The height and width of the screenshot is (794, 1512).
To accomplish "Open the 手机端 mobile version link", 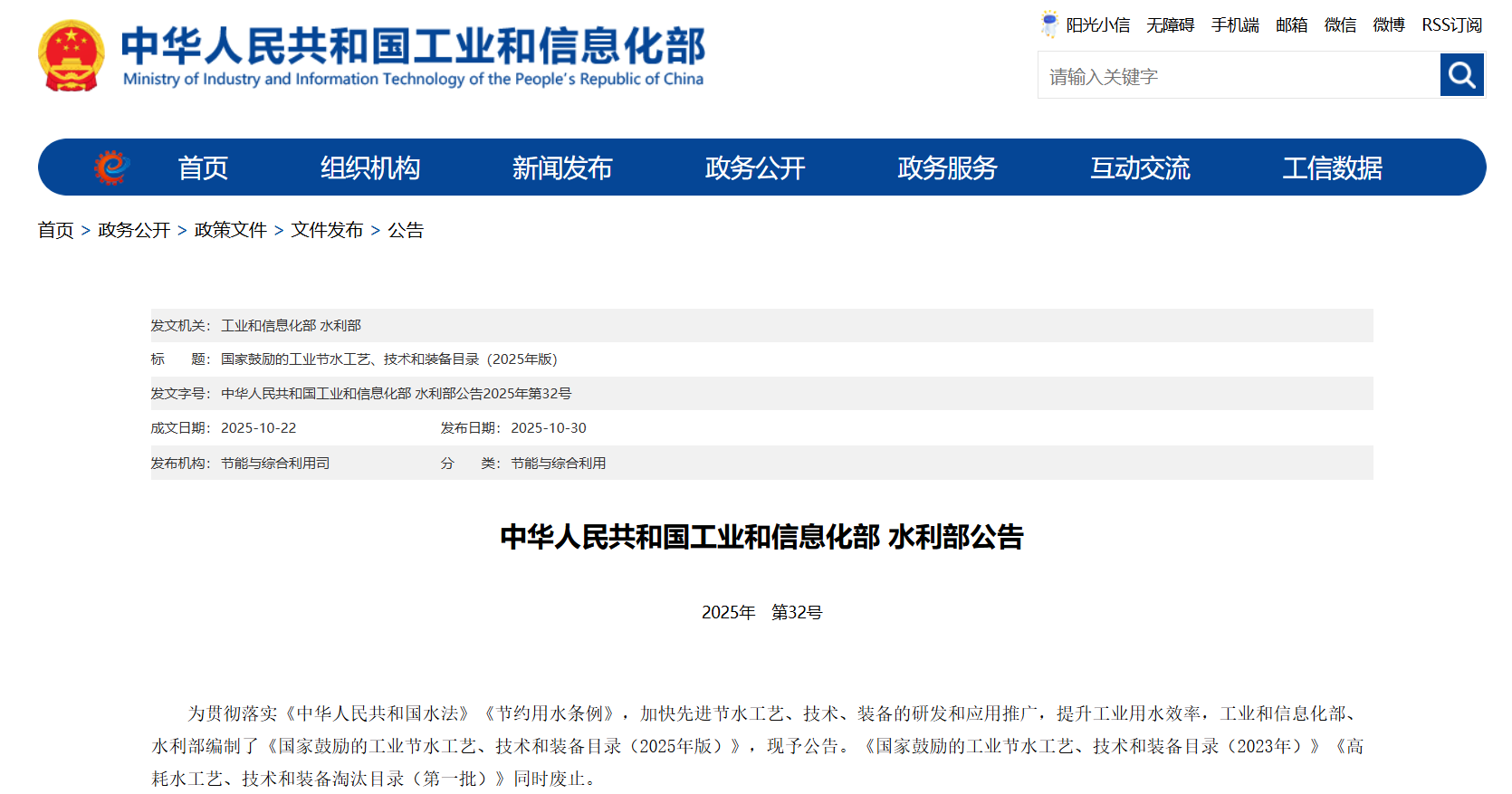I will (1235, 25).
